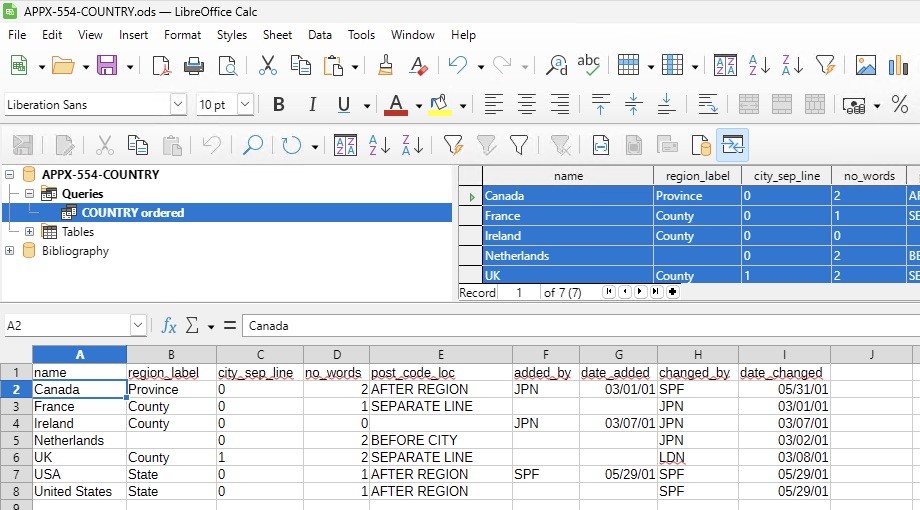
Task: Select row 5 header
Action: (x=16, y=440)
